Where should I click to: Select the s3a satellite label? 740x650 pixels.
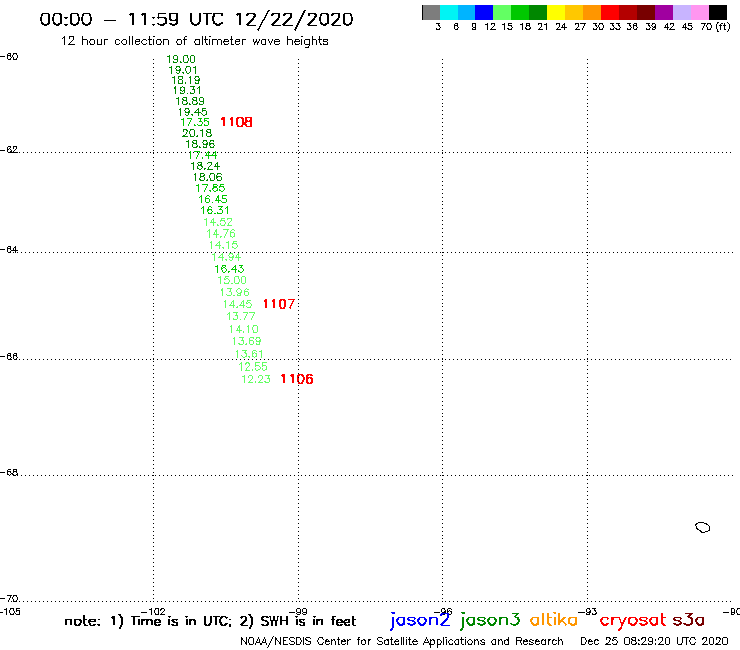tap(689, 620)
